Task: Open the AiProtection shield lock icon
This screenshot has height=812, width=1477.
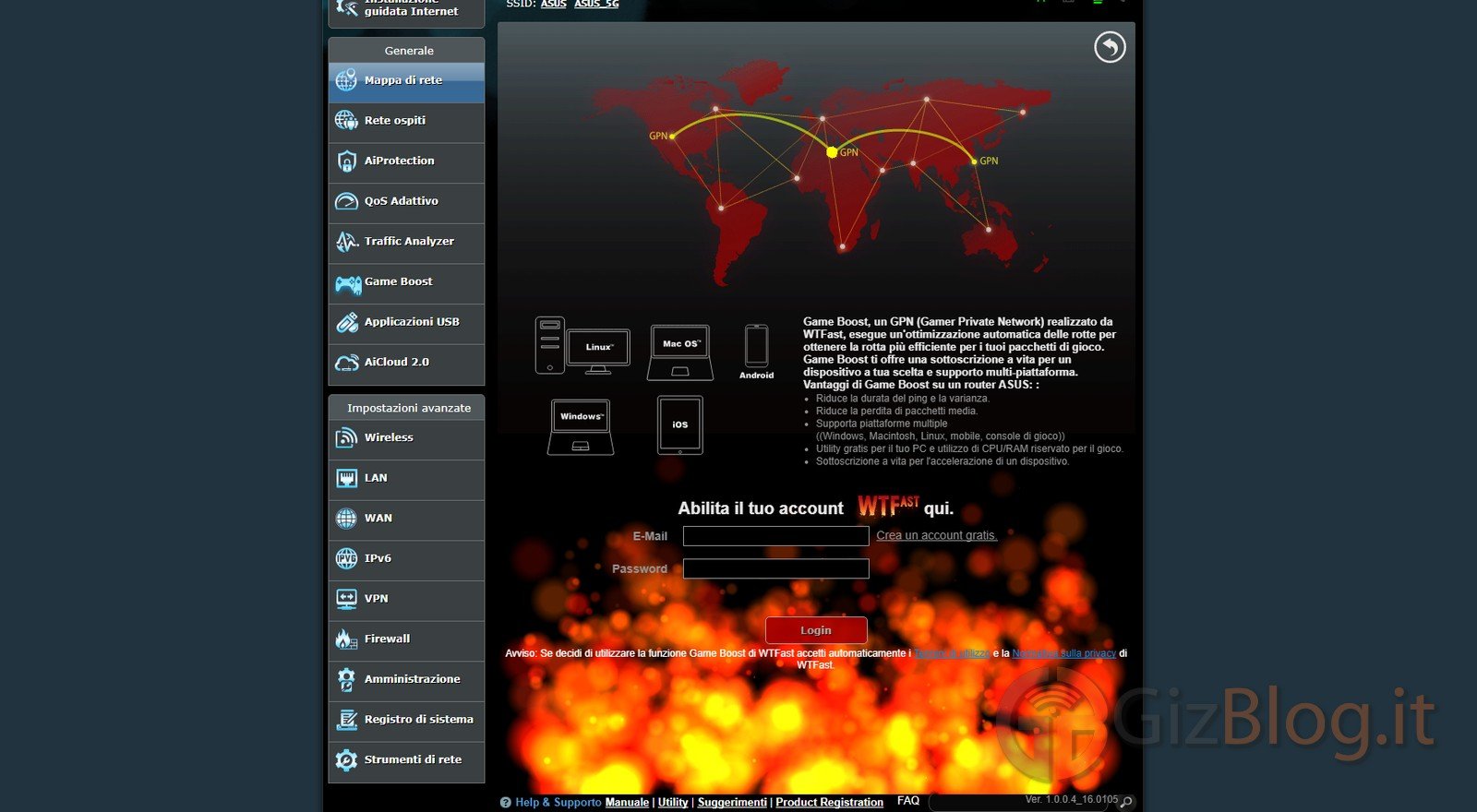Action: click(x=346, y=161)
